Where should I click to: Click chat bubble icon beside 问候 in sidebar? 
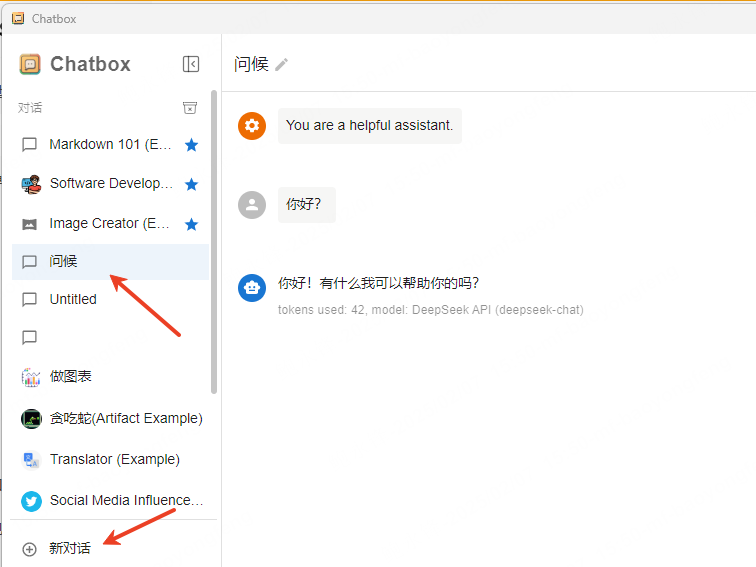tap(29, 262)
